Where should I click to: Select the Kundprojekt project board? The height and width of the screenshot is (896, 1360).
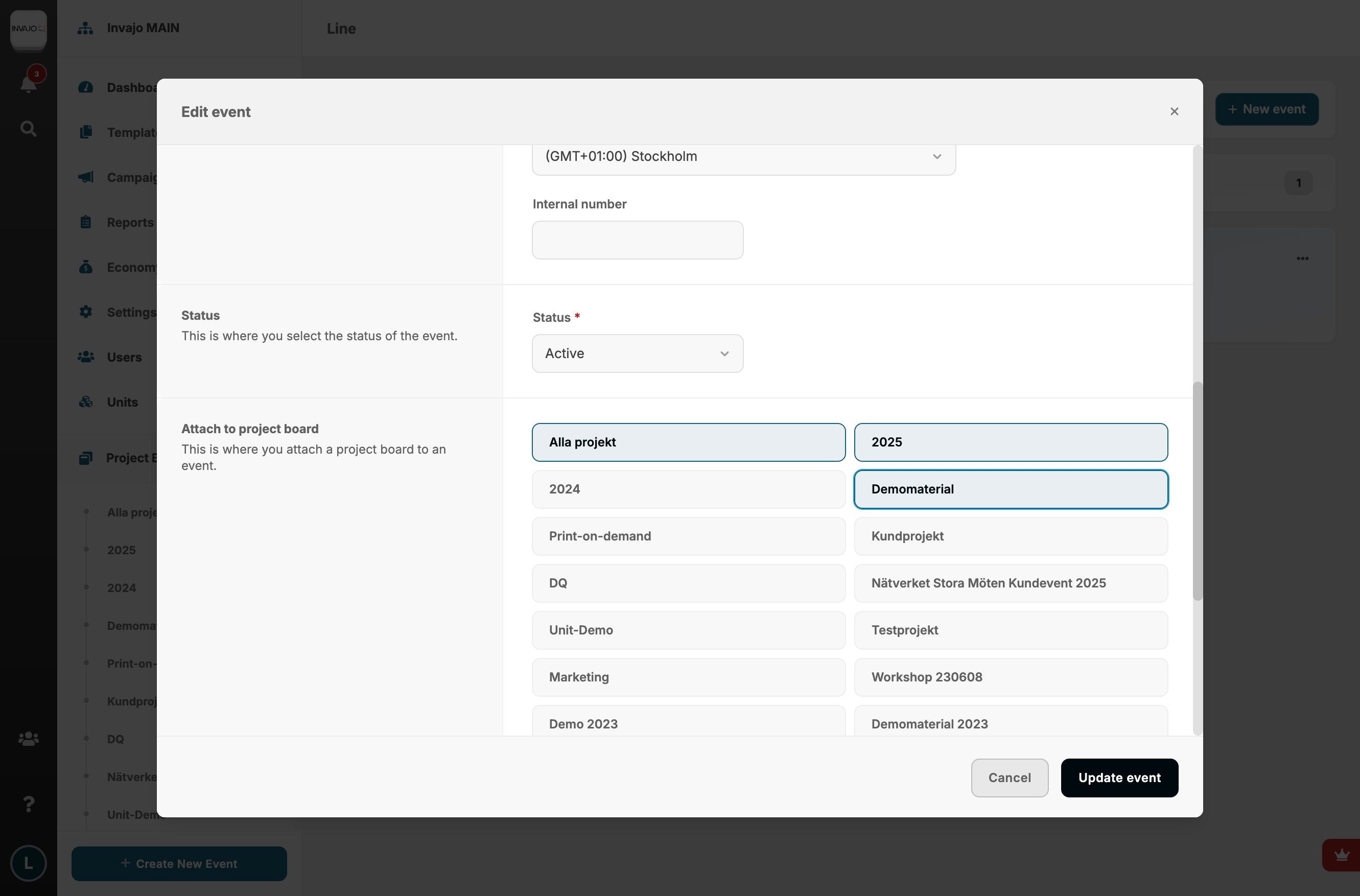point(1010,536)
